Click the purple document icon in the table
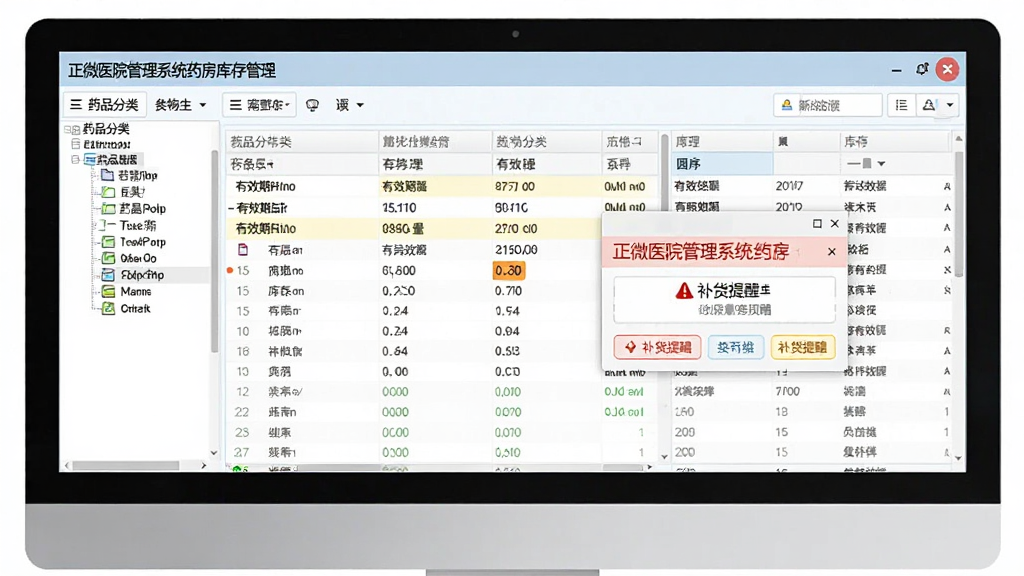 243,249
